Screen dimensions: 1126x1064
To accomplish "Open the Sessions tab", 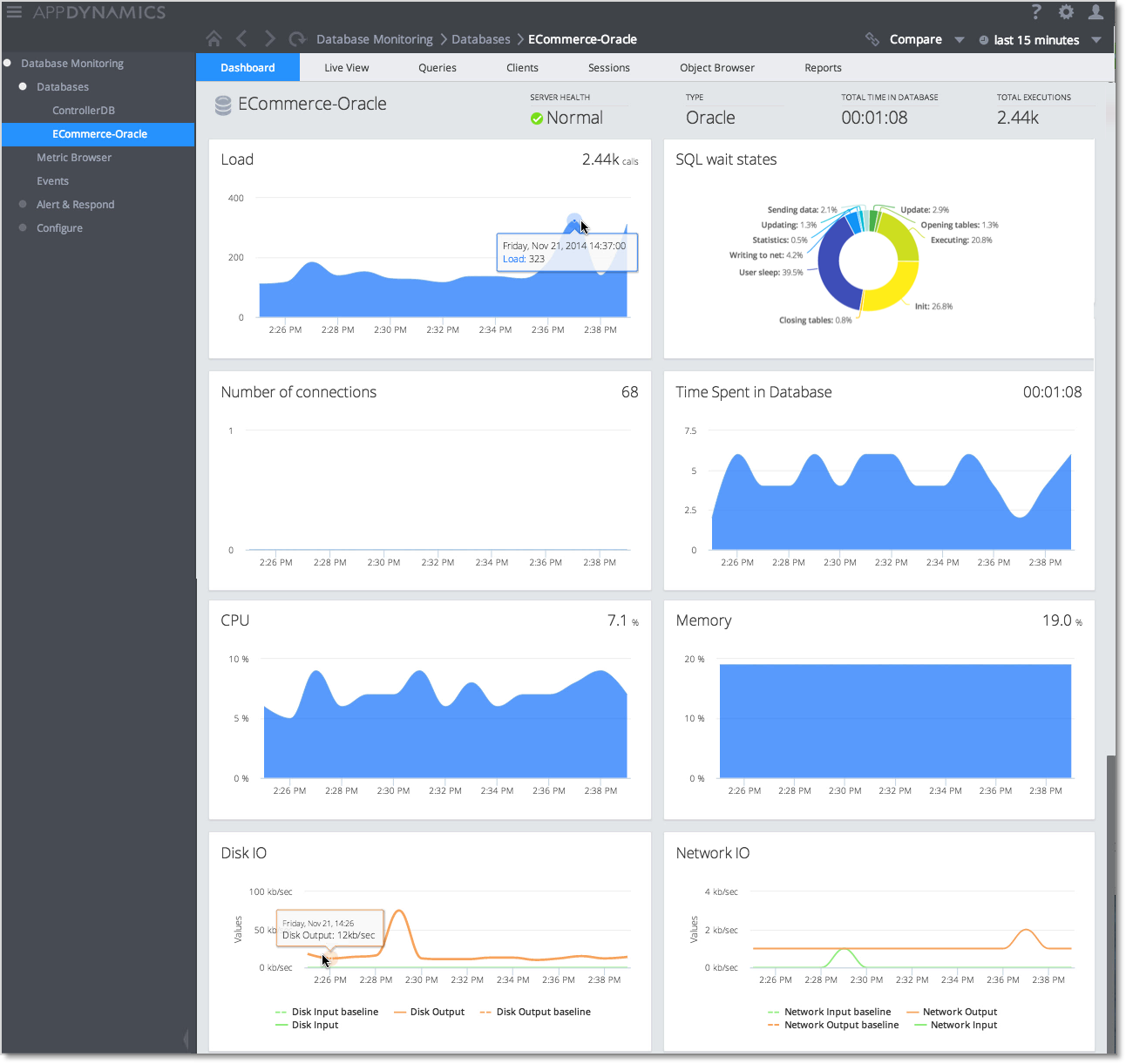I will (609, 67).
